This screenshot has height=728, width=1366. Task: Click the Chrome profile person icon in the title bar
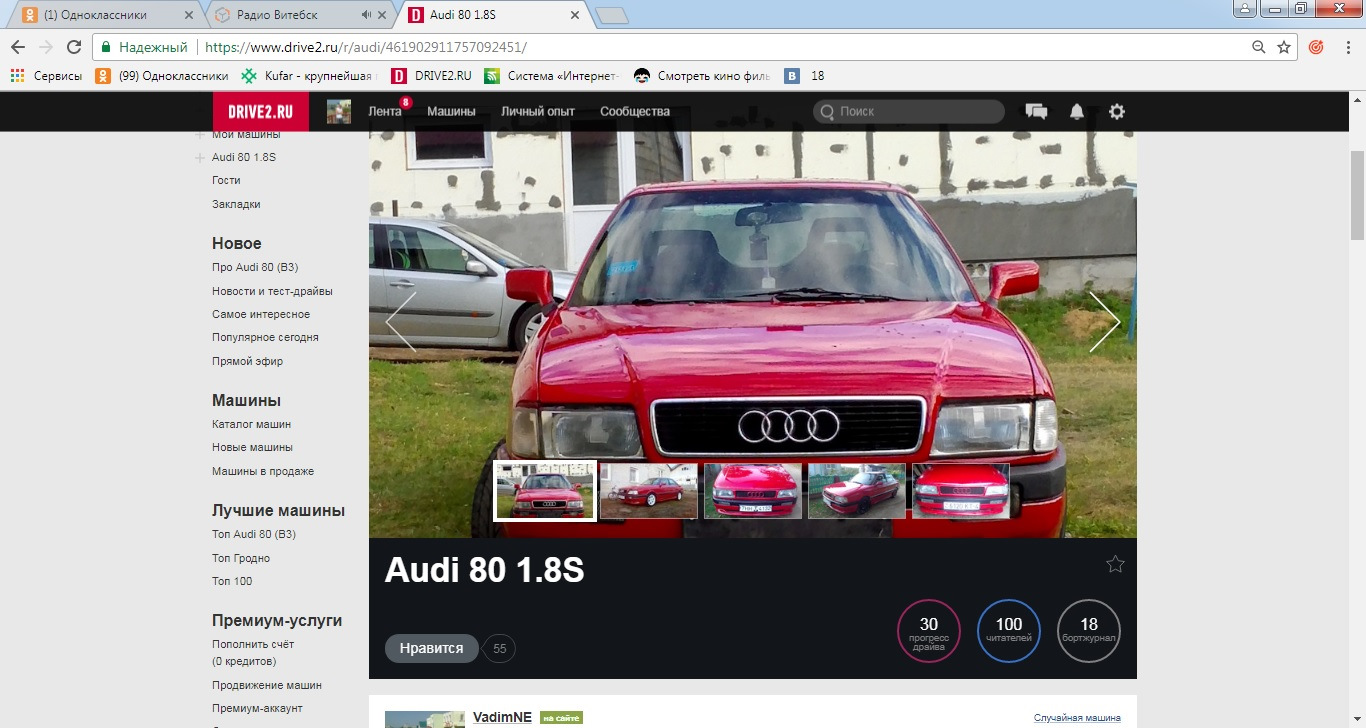(x=1245, y=8)
